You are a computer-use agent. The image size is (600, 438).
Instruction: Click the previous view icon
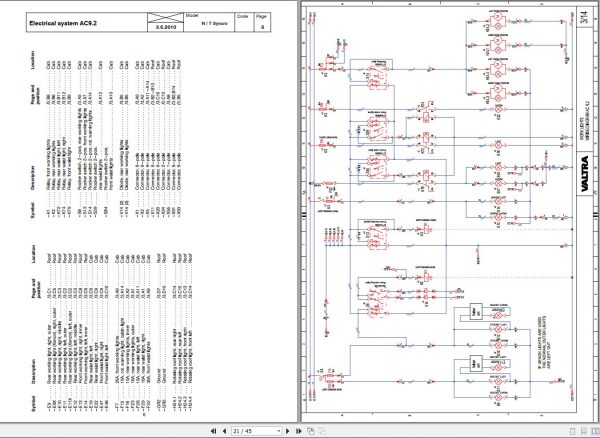pos(311,431)
